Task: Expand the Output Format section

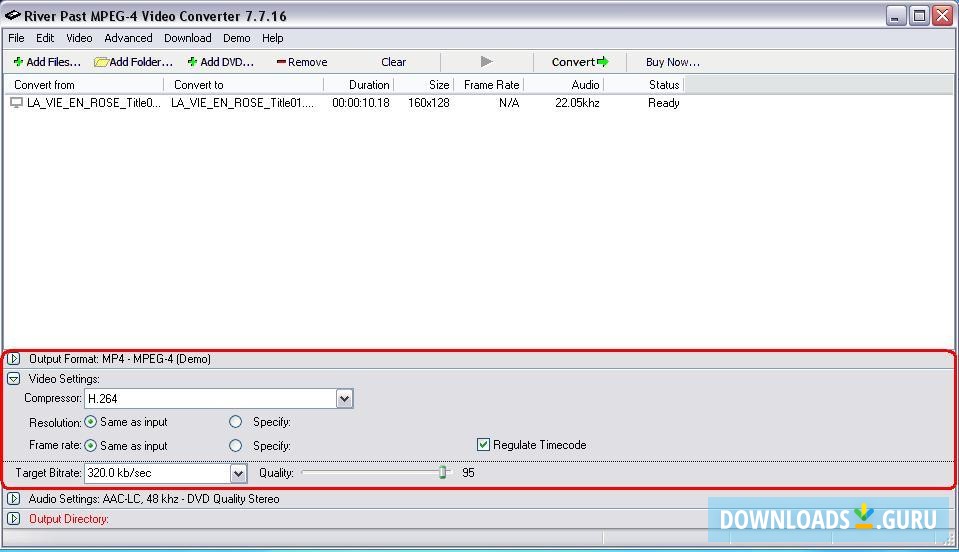Action: 13,359
